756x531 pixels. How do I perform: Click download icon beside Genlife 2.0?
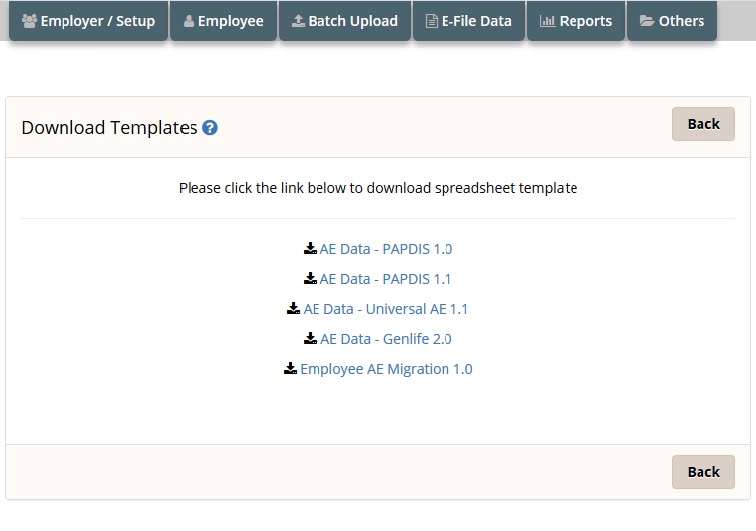310,338
